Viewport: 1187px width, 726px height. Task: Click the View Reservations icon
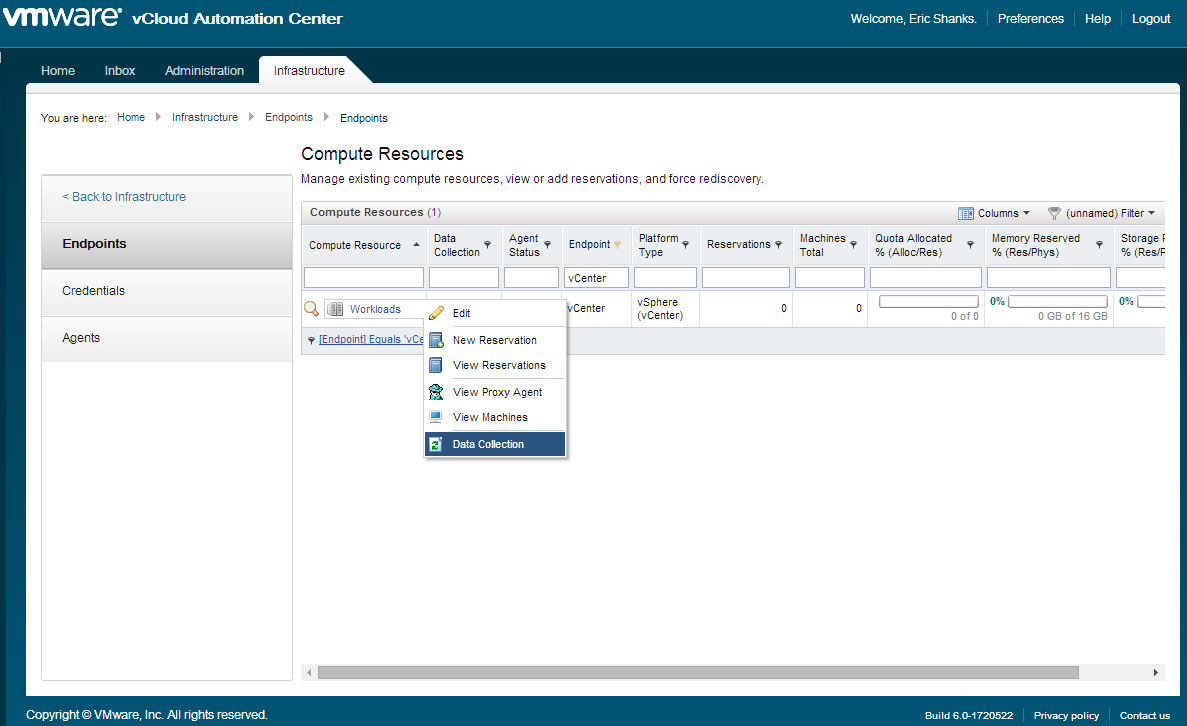[x=436, y=365]
